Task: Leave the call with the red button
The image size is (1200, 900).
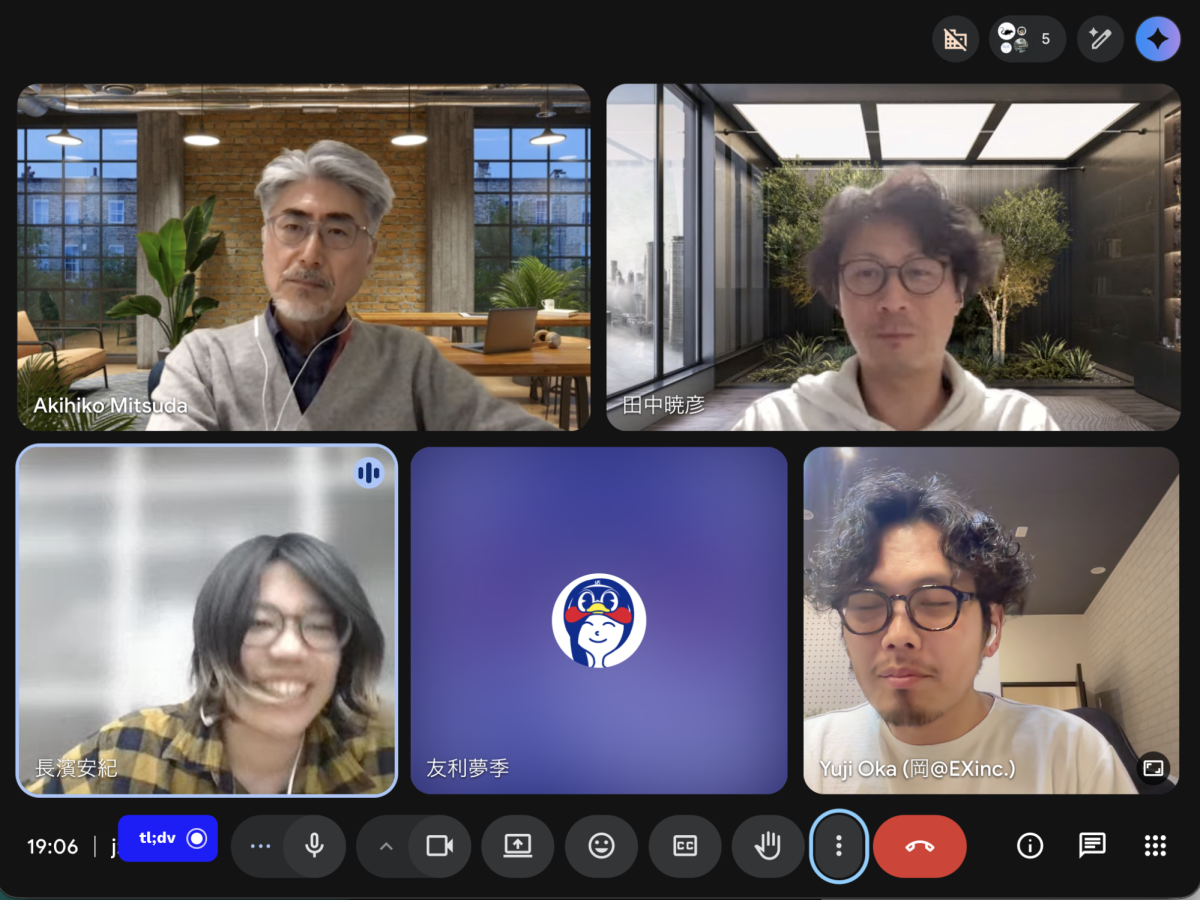Action: click(x=919, y=846)
